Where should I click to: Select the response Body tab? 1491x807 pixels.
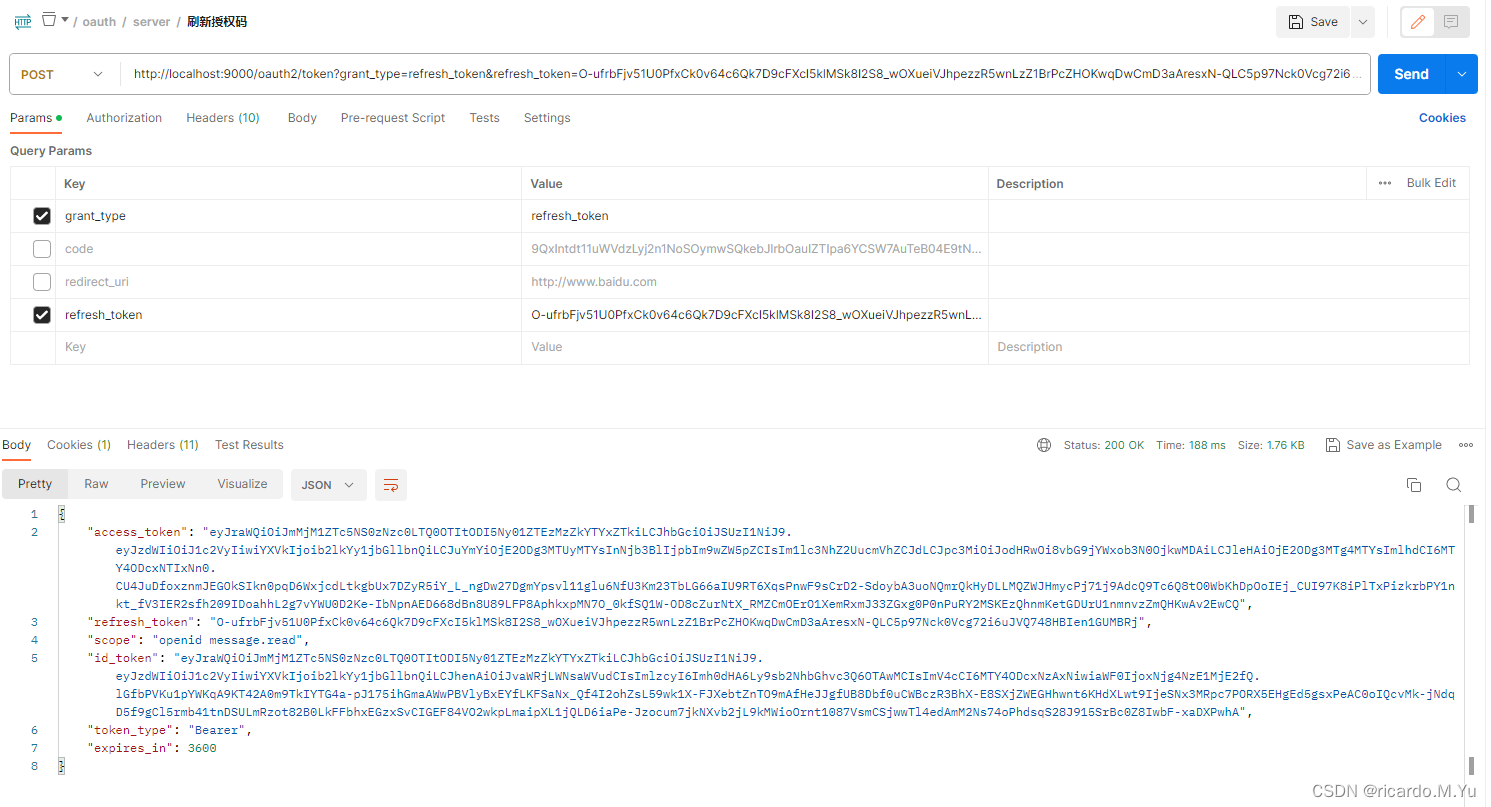point(16,445)
